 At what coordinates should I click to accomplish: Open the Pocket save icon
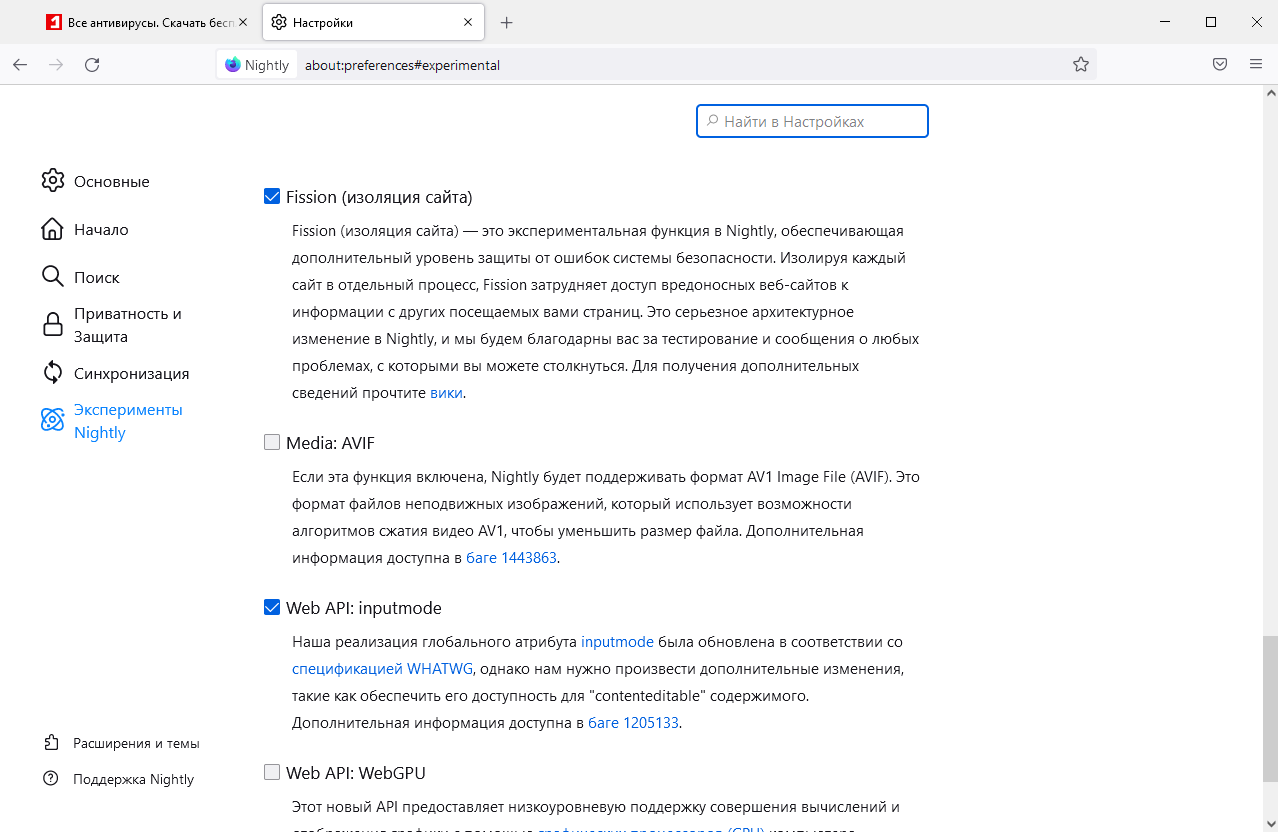tap(1220, 65)
